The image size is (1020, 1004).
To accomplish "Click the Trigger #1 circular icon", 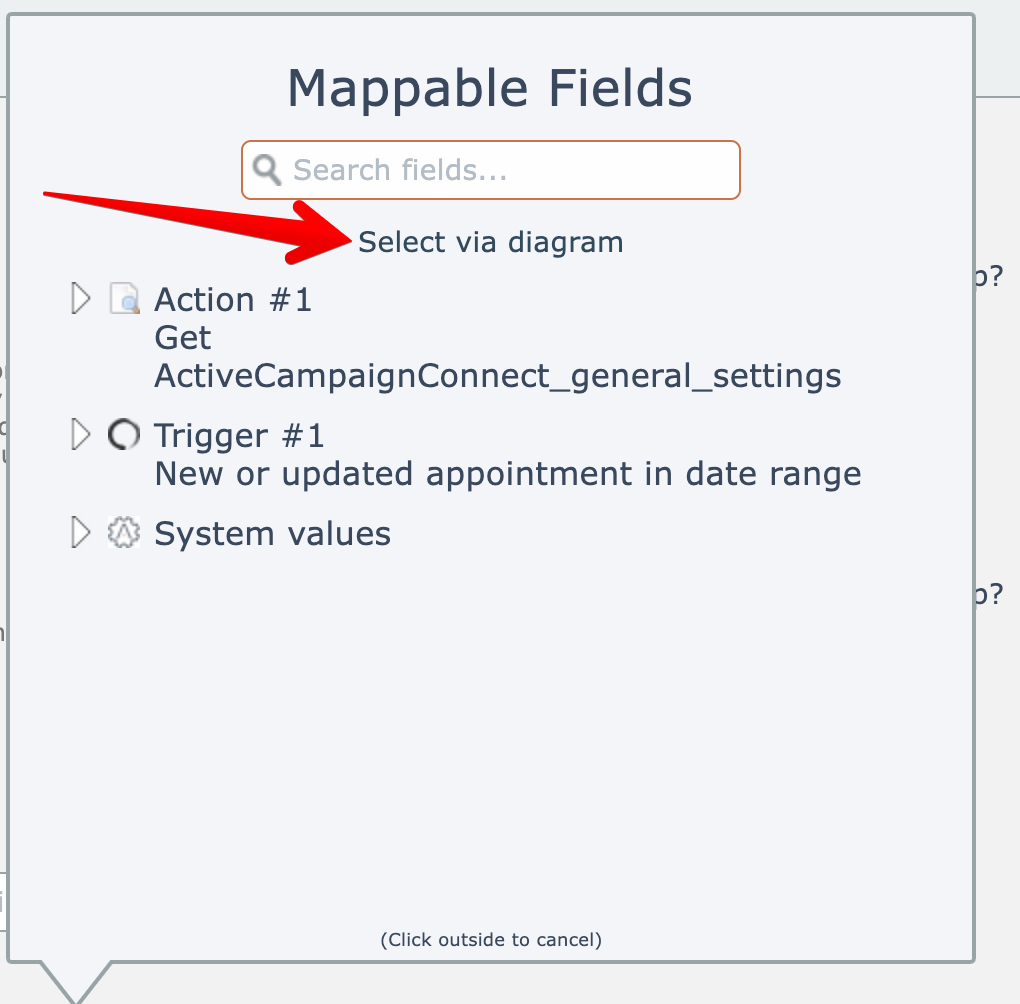I will (123, 435).
